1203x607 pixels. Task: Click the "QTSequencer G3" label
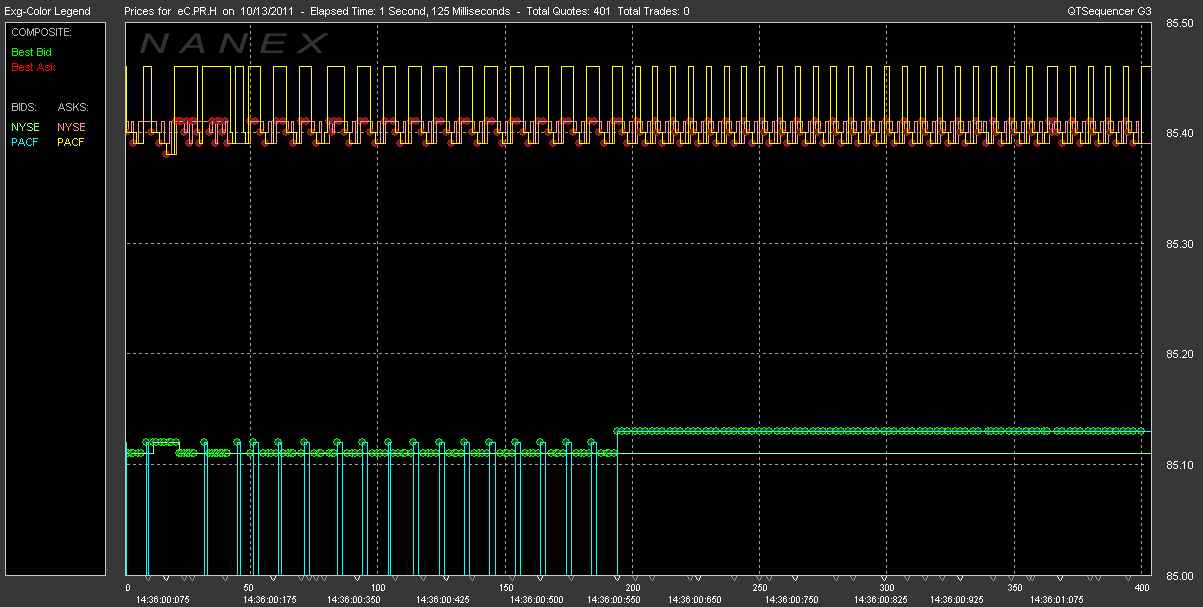point(1110,11)
